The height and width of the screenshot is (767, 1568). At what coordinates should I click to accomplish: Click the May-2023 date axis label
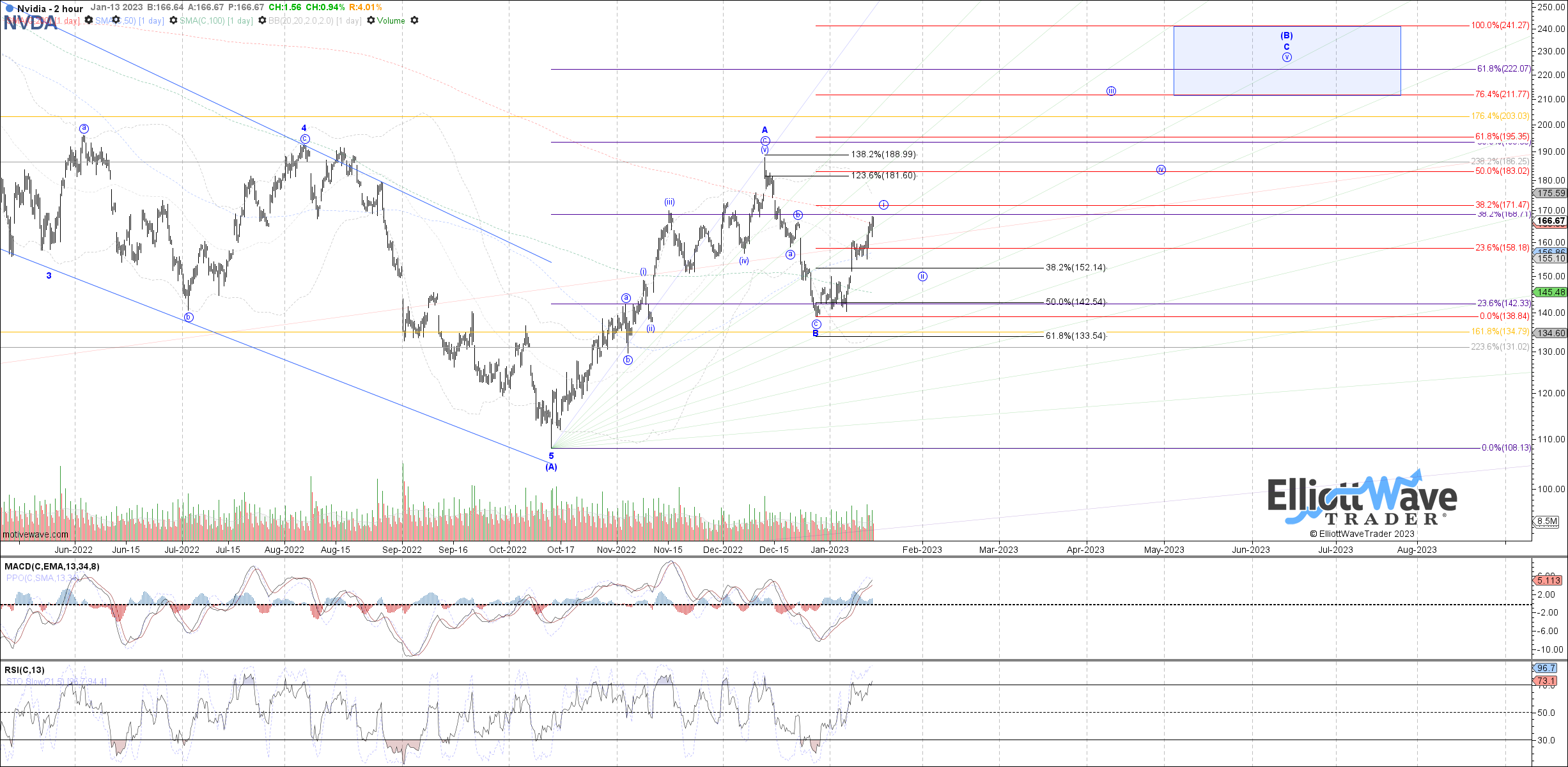[1164, 550]
